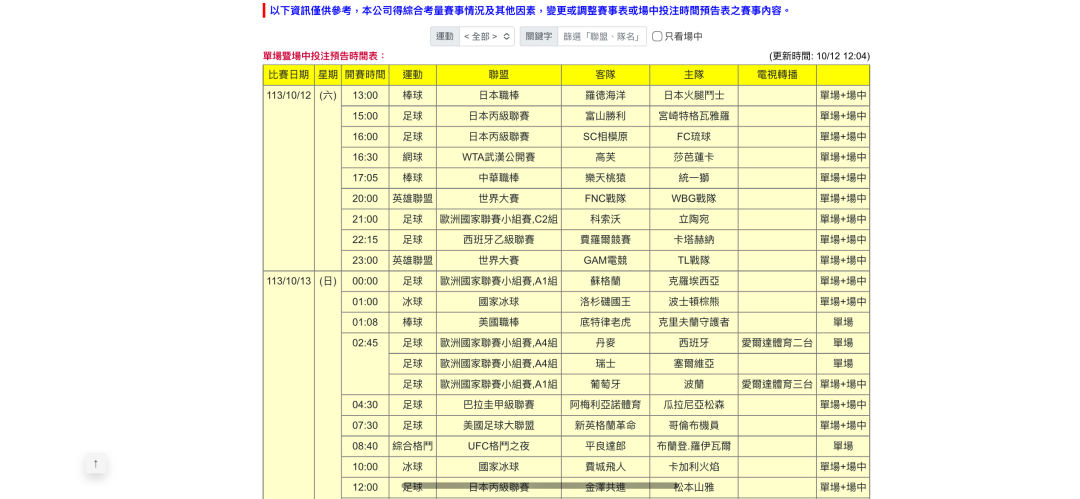Screen dimensions: 1080x499
Task: Click the 客隊 column header
Action: coord(605,74)
